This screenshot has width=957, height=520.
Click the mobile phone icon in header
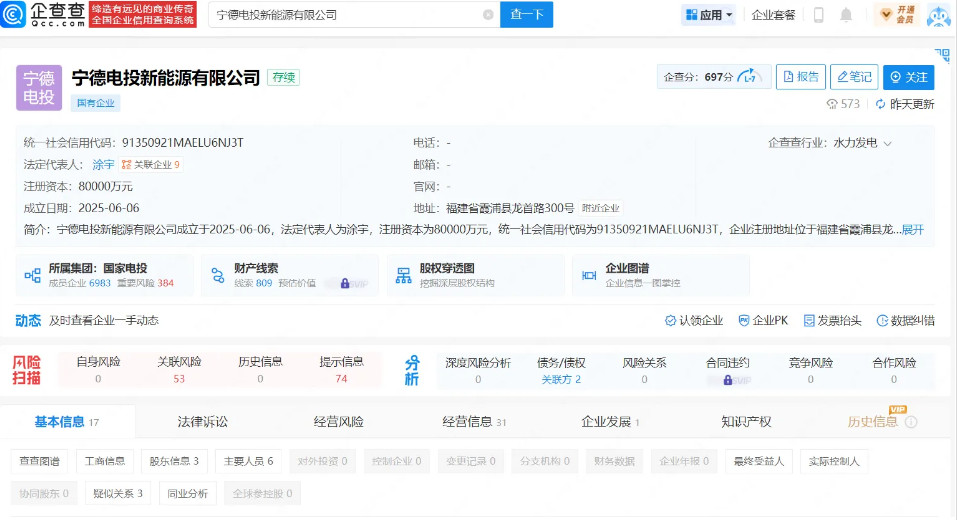coord(818,15)
